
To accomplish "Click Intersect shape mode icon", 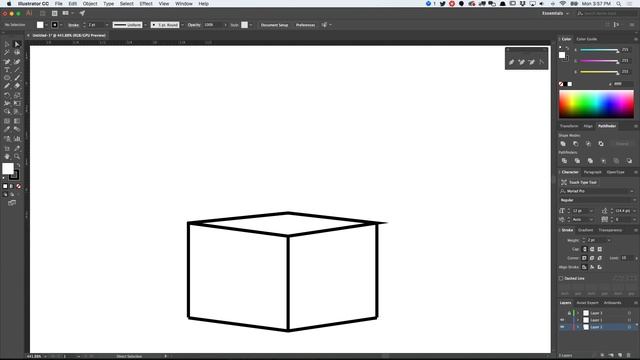I will click(589, 144).
